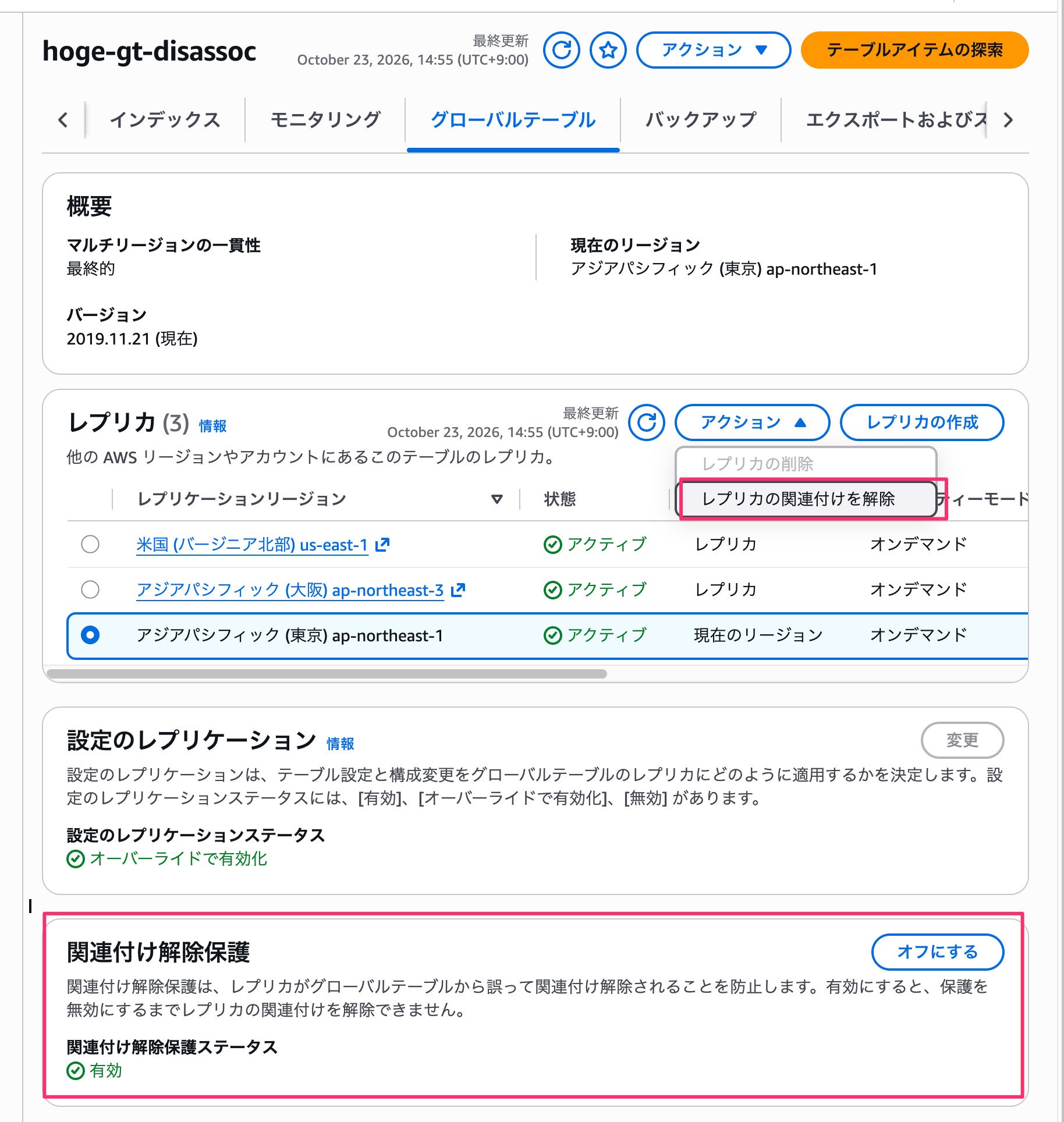This screenshot has height=1122, width=1064.
Task: Sort by レプリケーションリージョン column arrow
Action: point(496,499)
